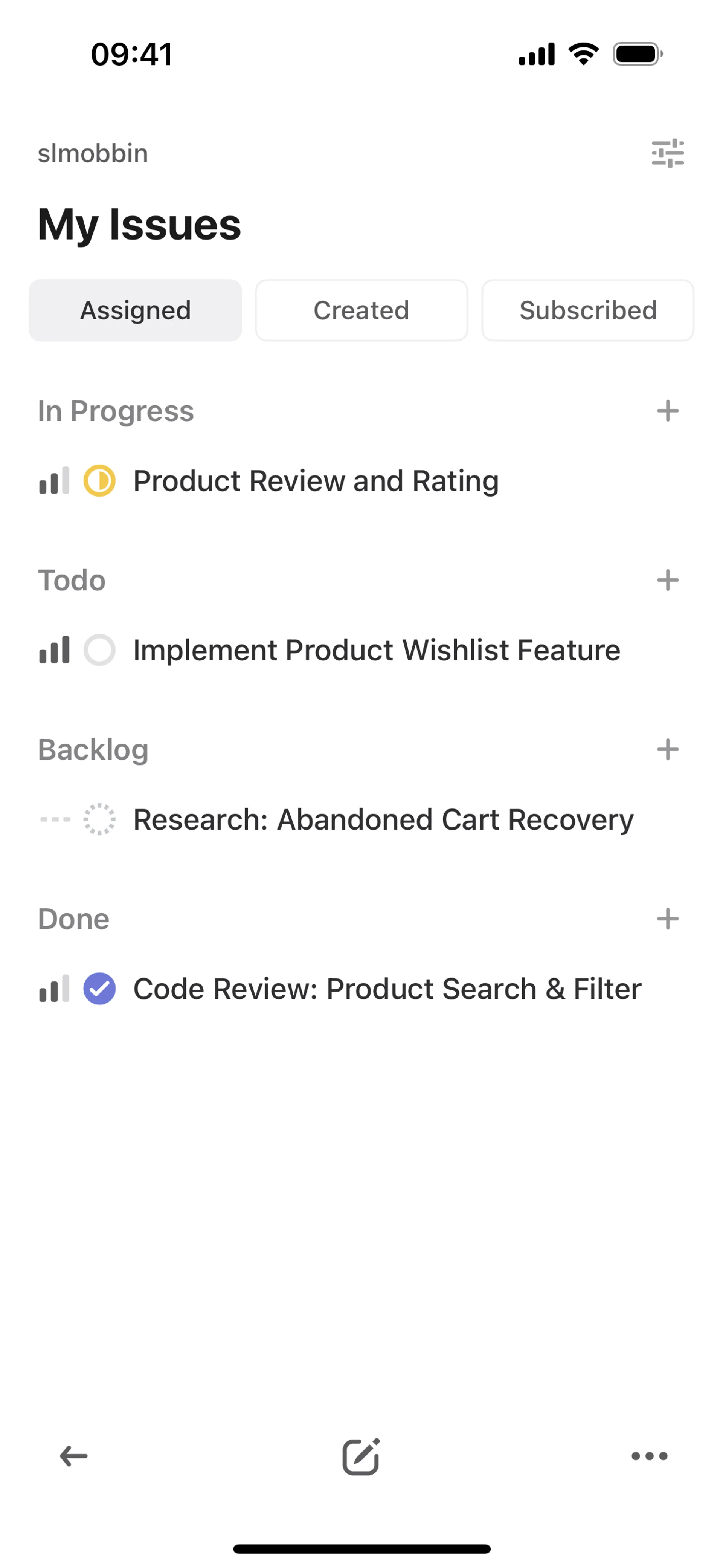Tap the back arrow icon
This screenshot has width=723, height=1568.
74,1456
